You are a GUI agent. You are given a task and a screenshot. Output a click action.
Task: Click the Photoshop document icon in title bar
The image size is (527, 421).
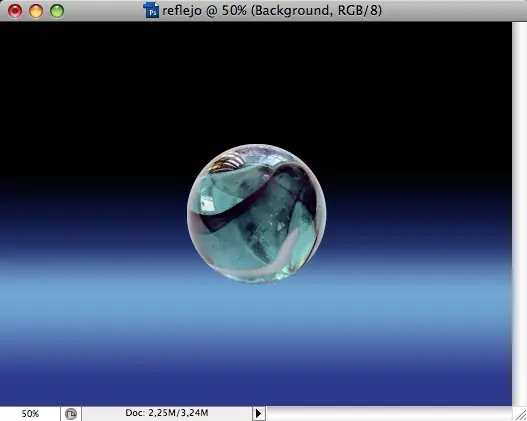tap(151, 10)
